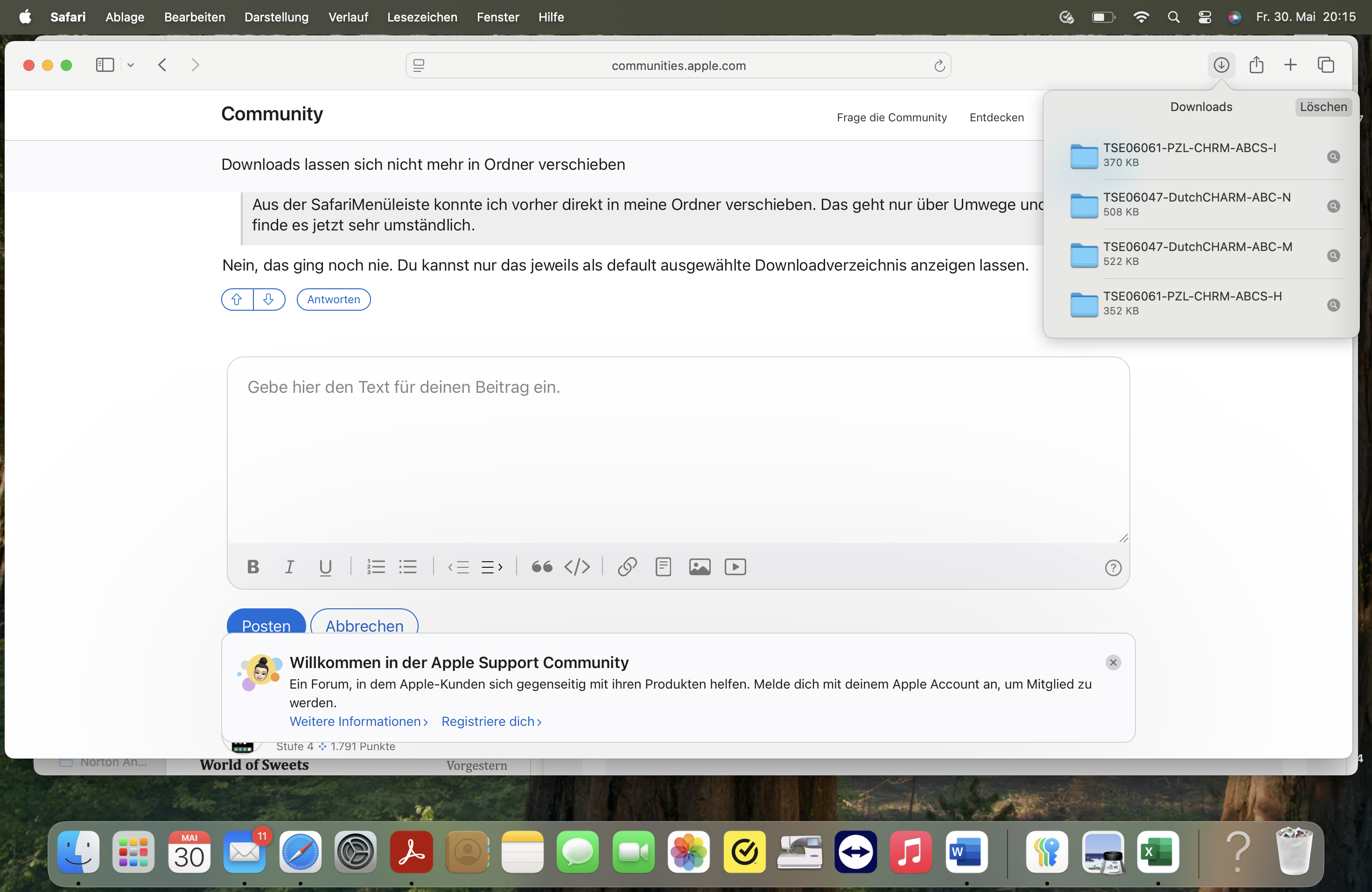1372x892 pixels.
Task: Open the editor help question mark icon
Action: (x=1113, y=568)
